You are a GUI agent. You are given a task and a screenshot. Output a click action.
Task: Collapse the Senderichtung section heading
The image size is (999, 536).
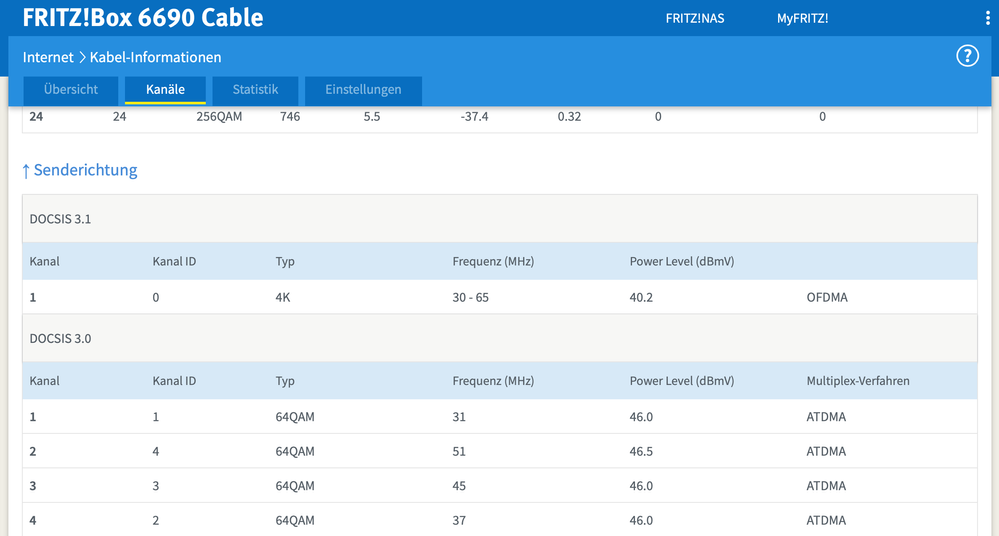point(80,170)
